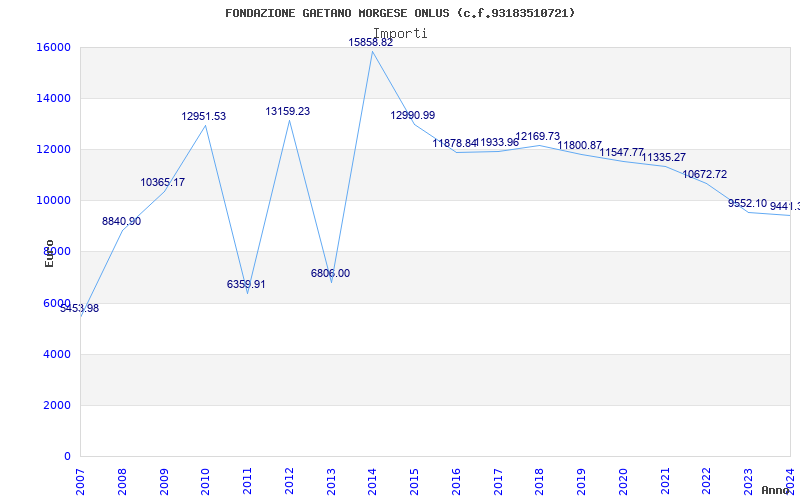Select the 2022 x-axis year label

tap(707, 480)
